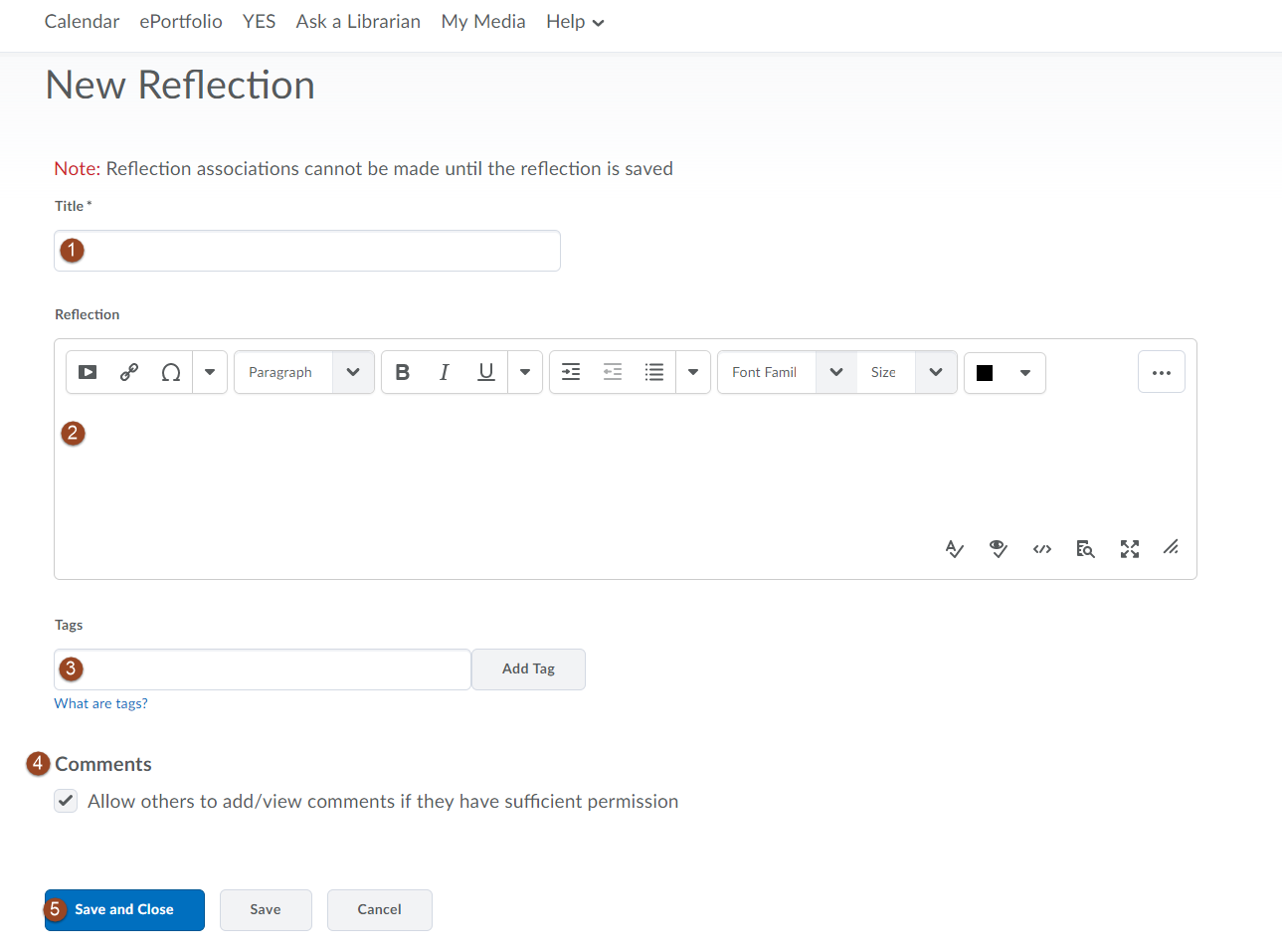Click the editor resize handle
This screenshot has width=1282, height=952.
click(x=1172, y=547)
